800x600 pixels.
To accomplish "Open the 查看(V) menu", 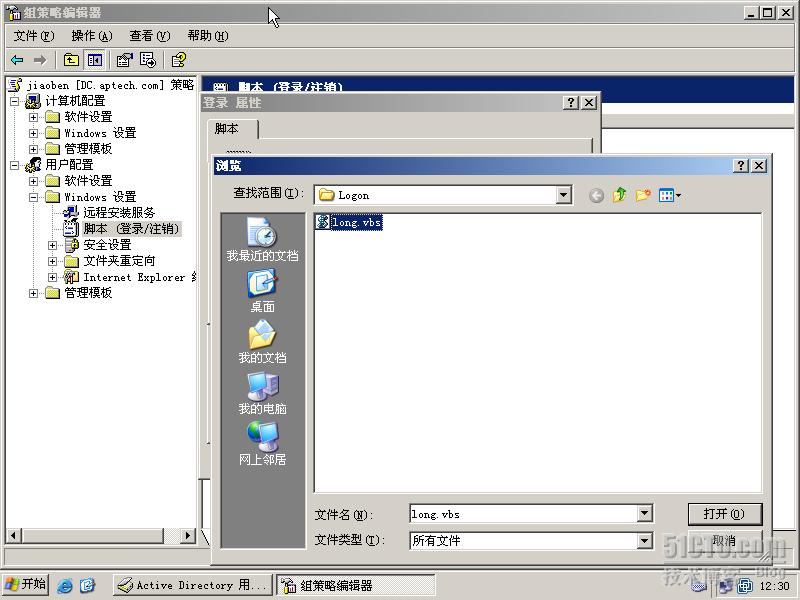I will (149, 36).
